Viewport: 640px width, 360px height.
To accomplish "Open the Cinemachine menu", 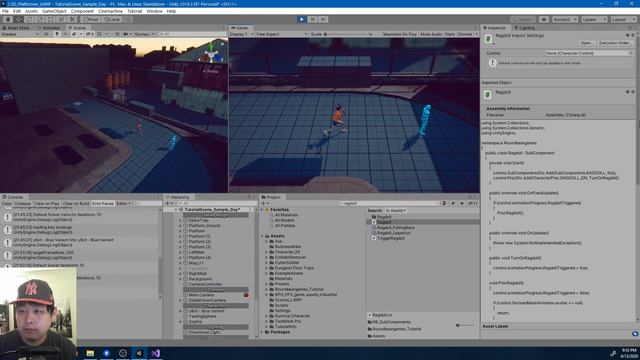I will 110,11.
